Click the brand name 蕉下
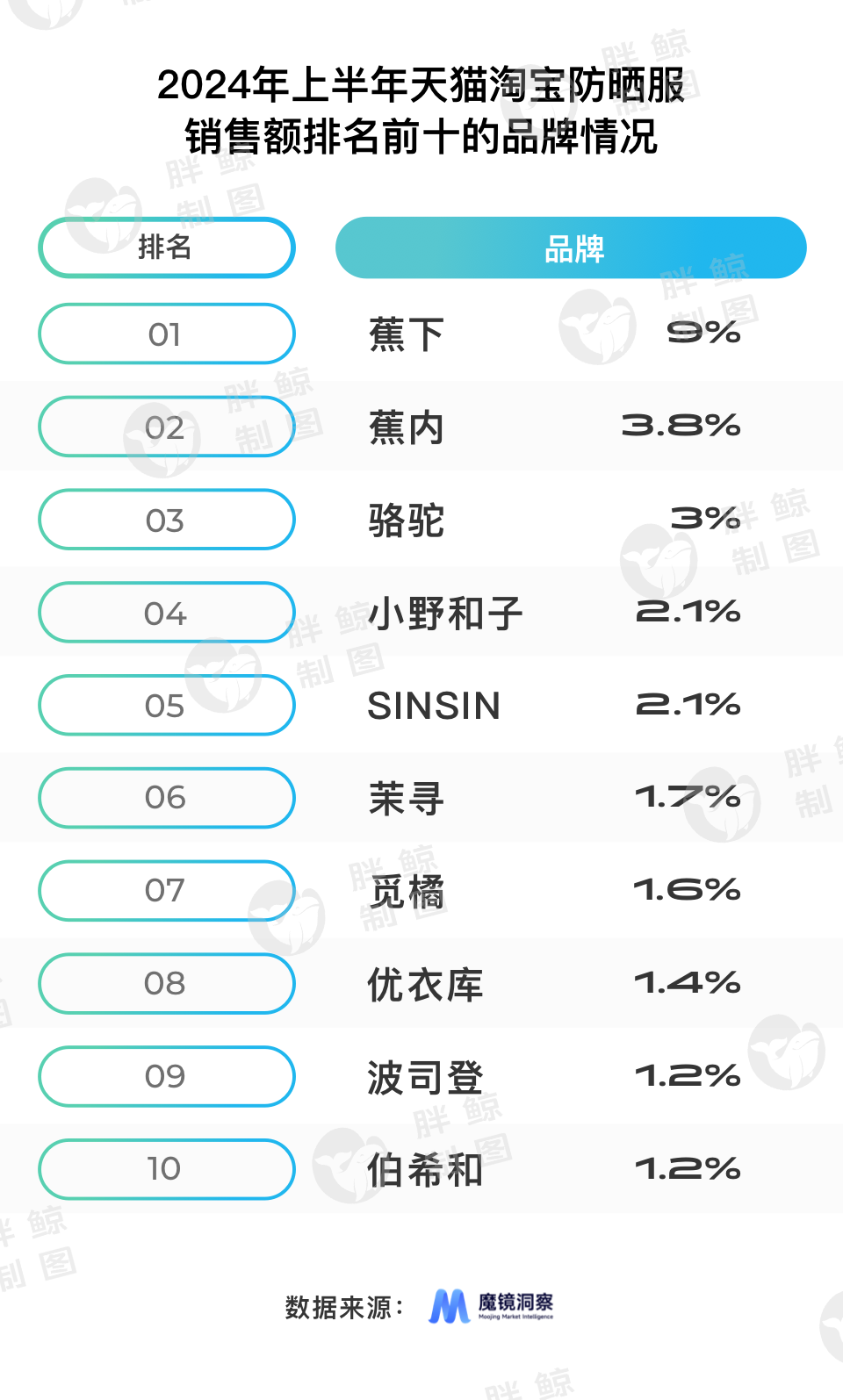Viewport: 843px width, 1400px height. pos(406,334)
